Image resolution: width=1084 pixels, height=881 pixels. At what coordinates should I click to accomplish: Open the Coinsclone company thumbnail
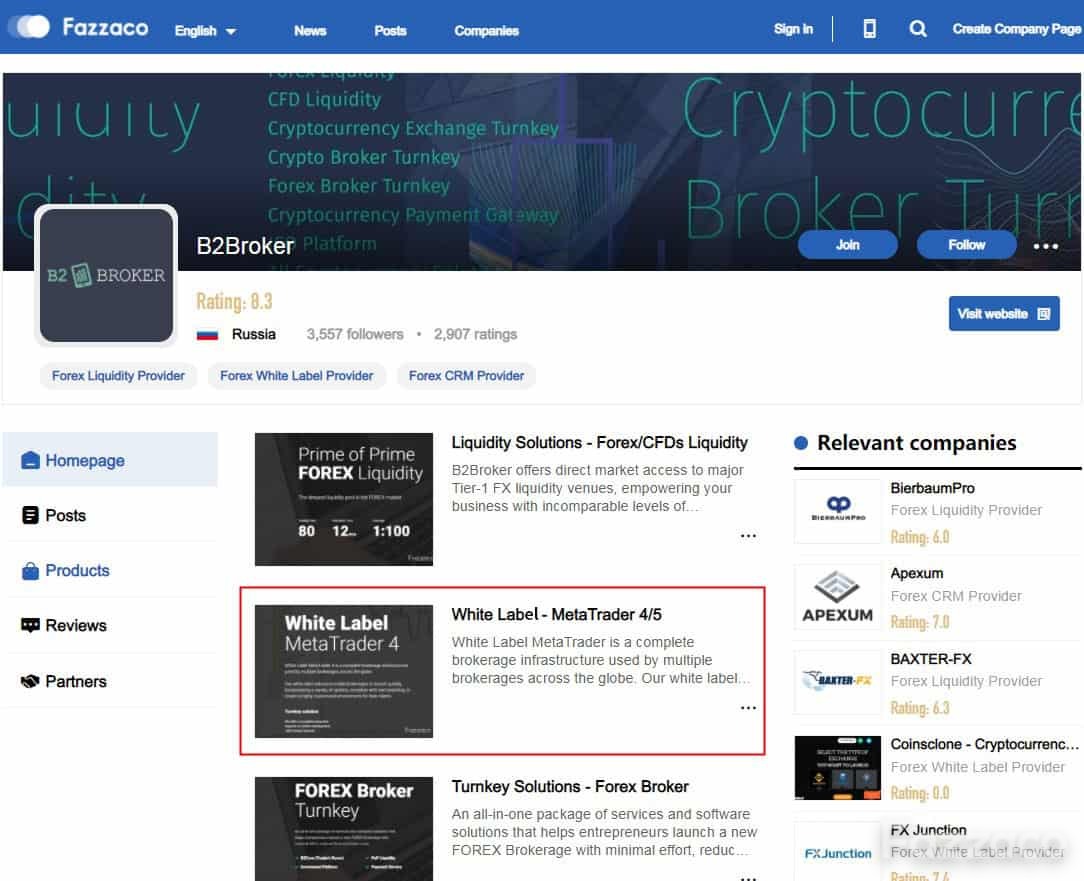pyautogui.click(x=838, y=768)
